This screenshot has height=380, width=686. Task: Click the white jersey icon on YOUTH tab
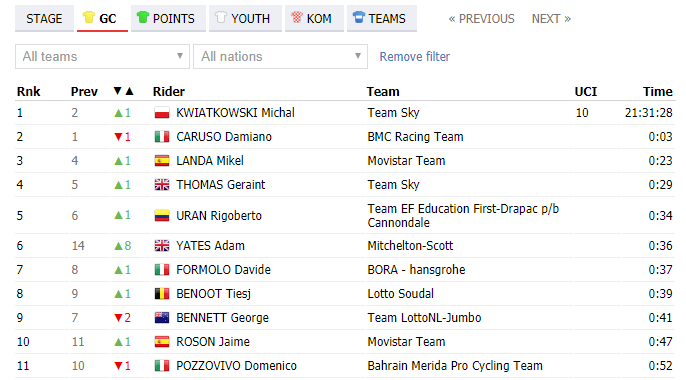[x=220, y=17]
